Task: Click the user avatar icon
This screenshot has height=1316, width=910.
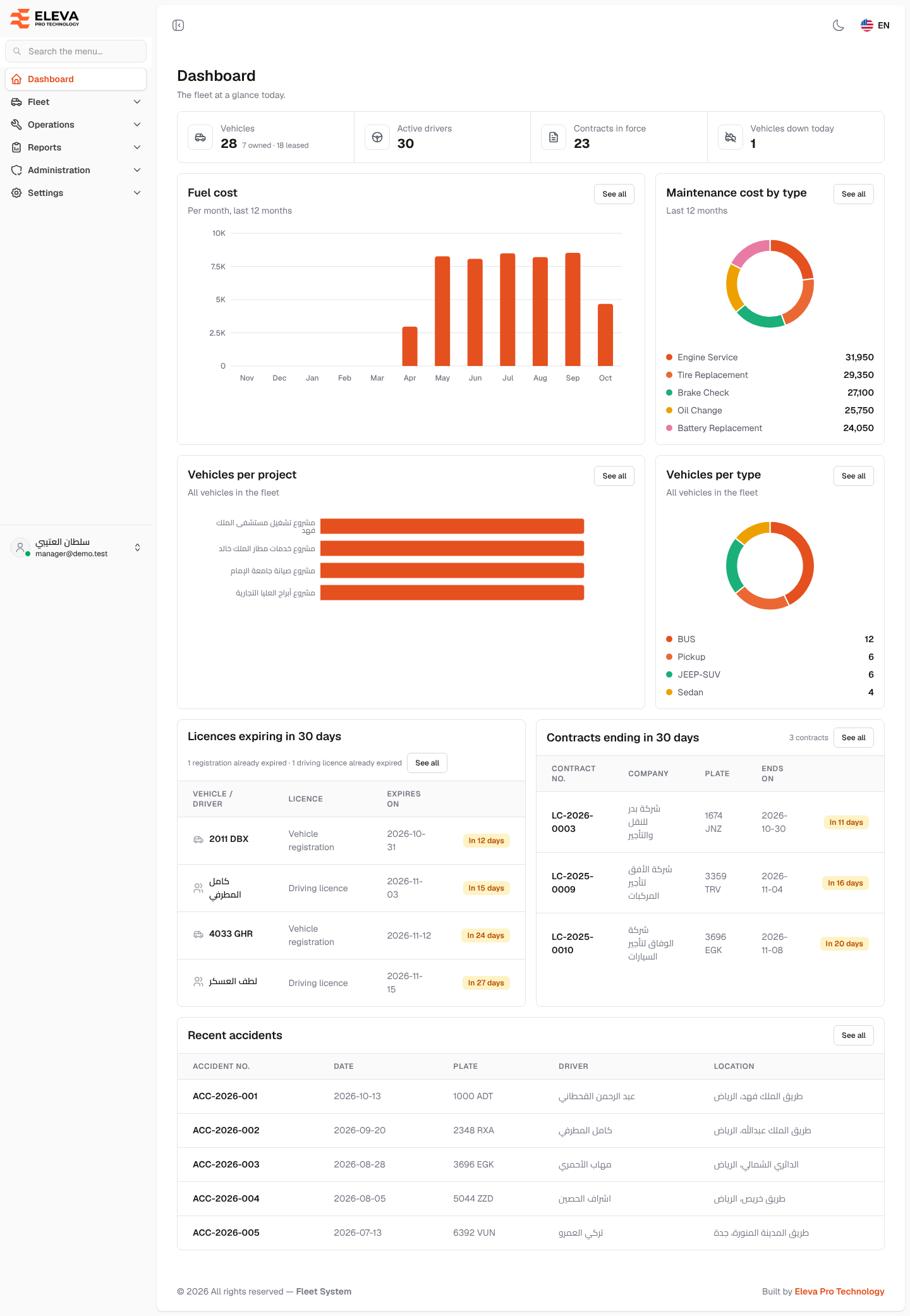Action: point(20,547)
